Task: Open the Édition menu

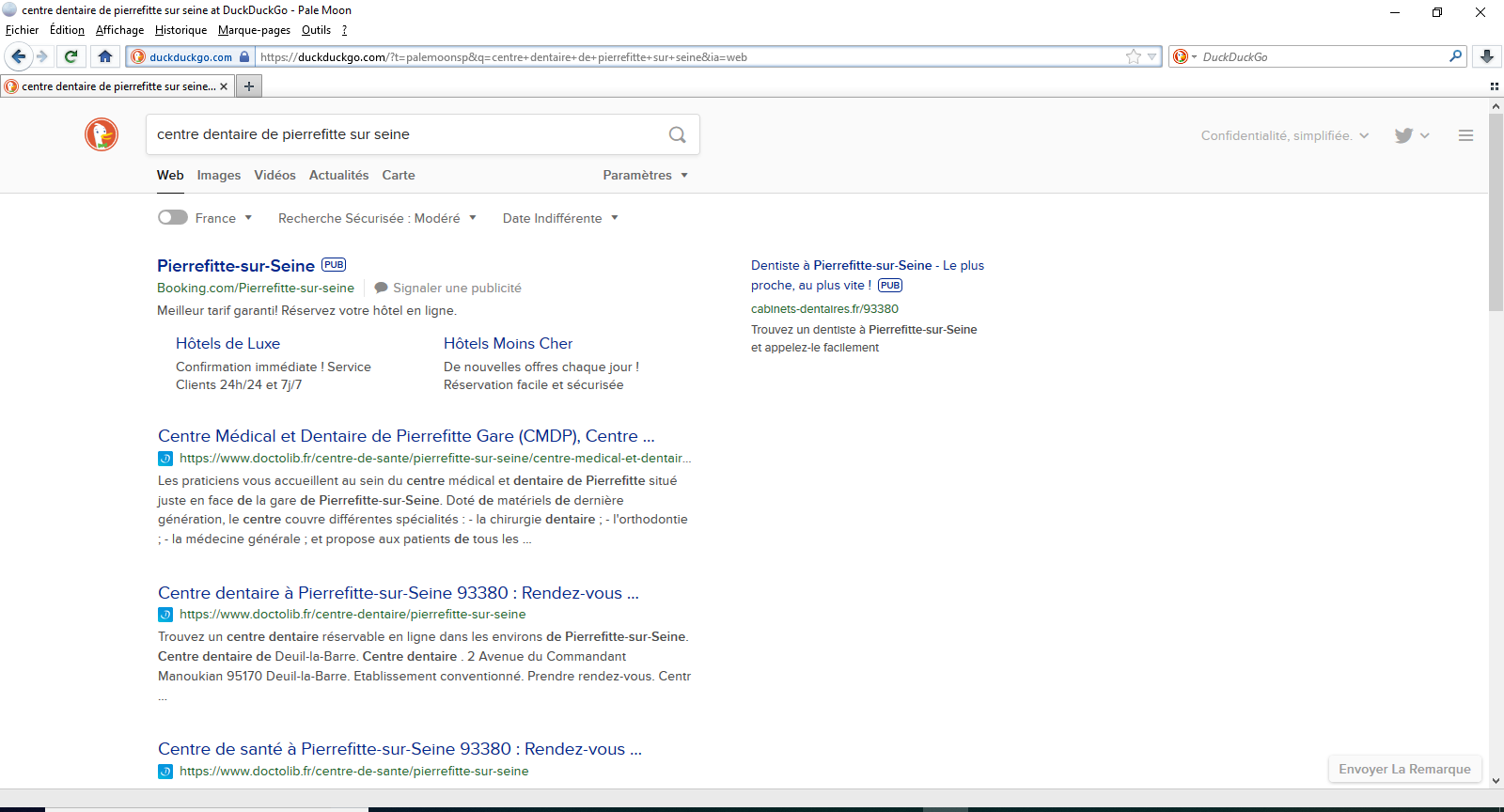Action: (67, 30)
